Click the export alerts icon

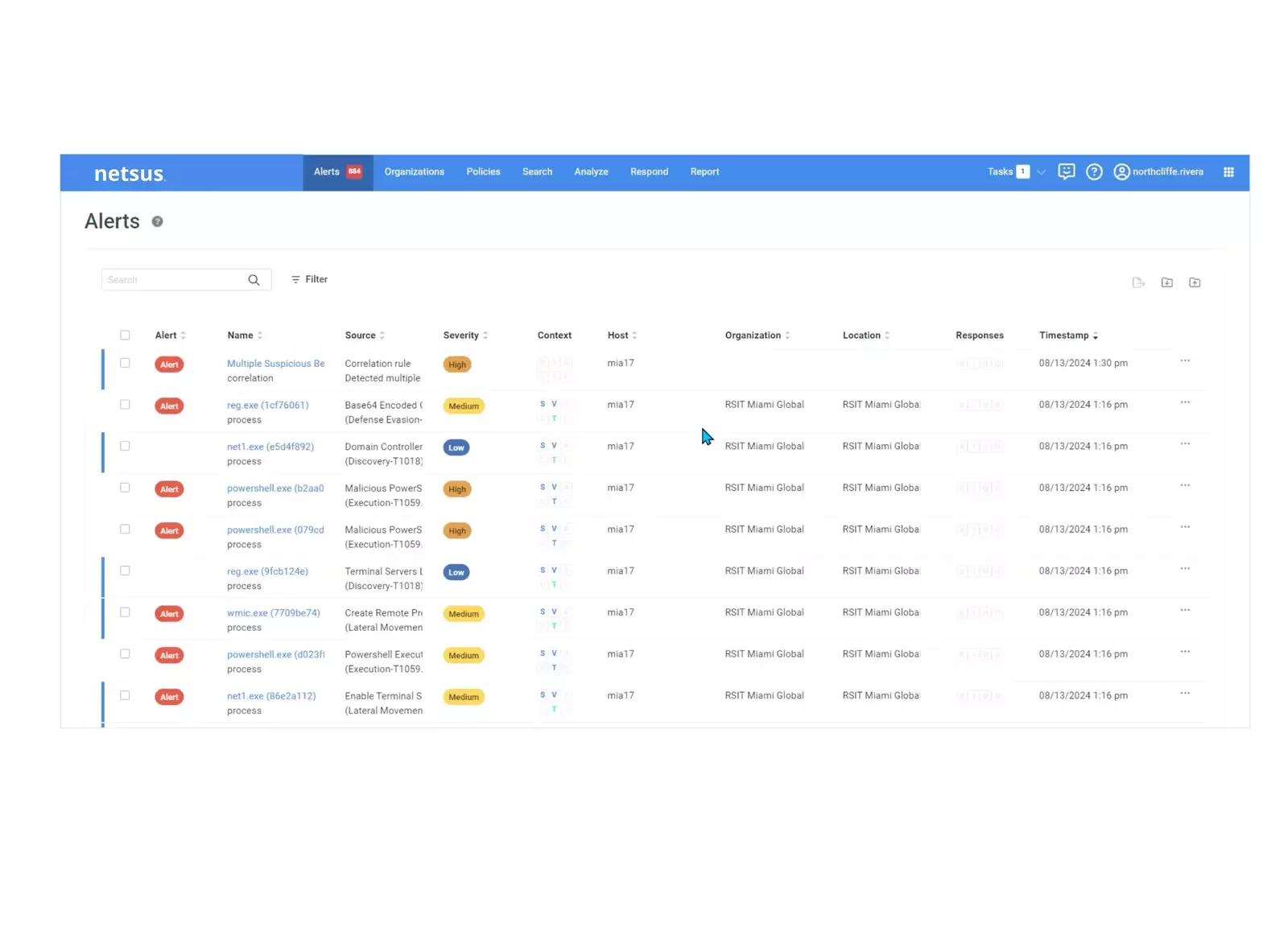point(1138,282)
